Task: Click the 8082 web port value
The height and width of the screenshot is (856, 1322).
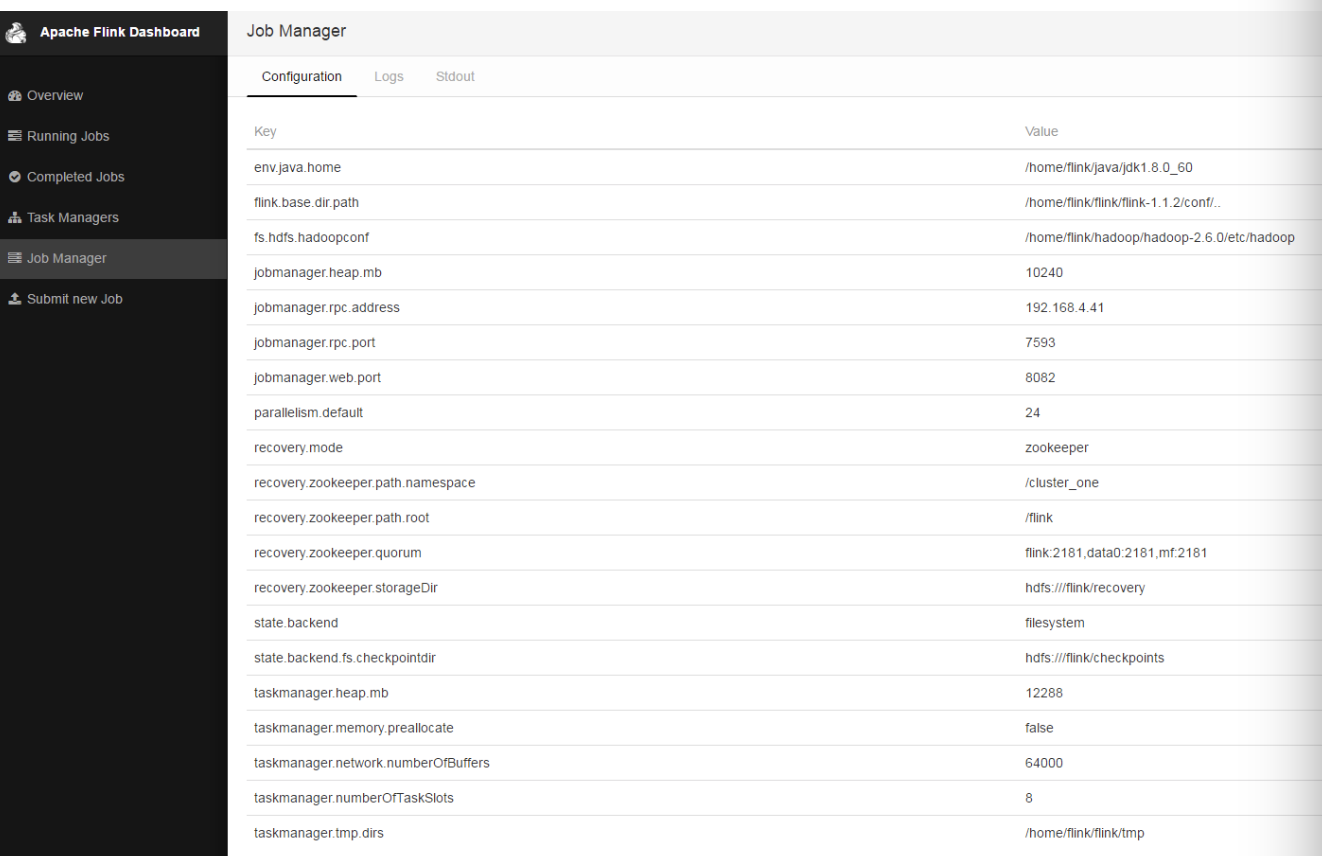Action: [x=1040, y=378]
